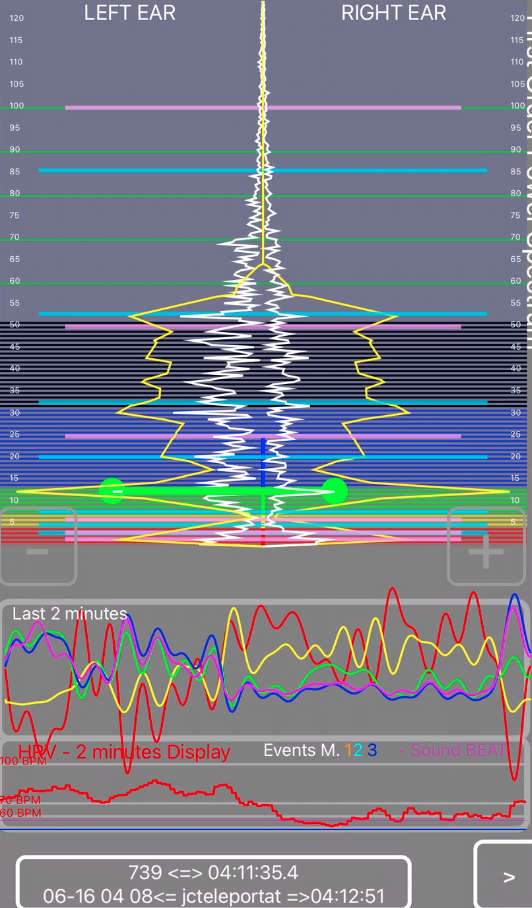The height and width of the screenshot is (908, 532).
Task: Click event marker number 1
Action: coord(348,750)
